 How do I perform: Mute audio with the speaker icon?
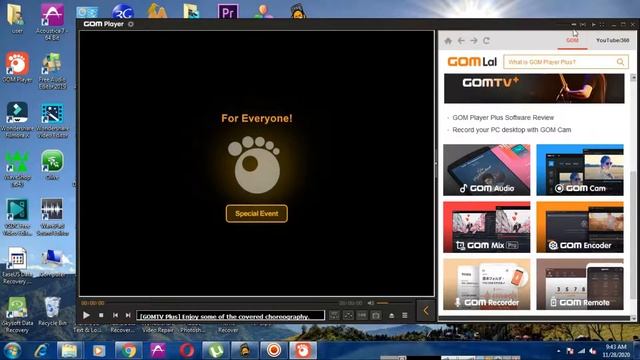coord(371,303)
